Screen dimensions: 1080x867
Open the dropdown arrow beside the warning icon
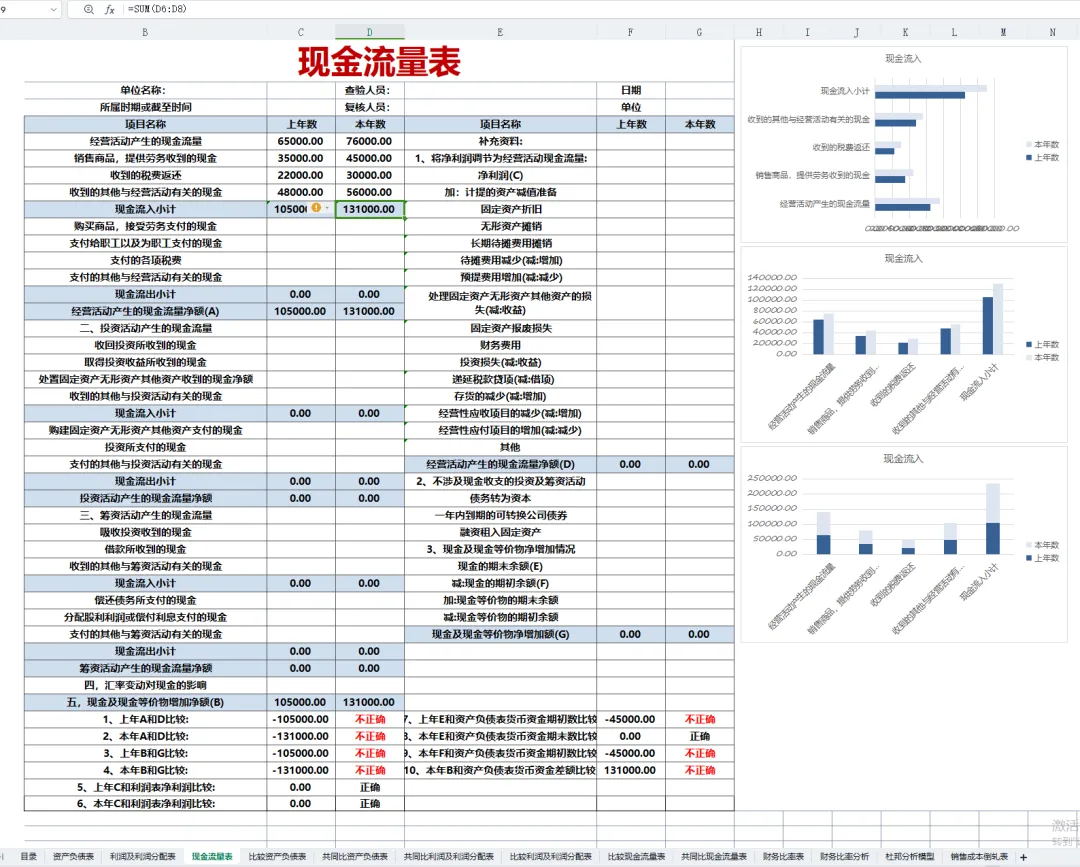click(x=326, y=208)
